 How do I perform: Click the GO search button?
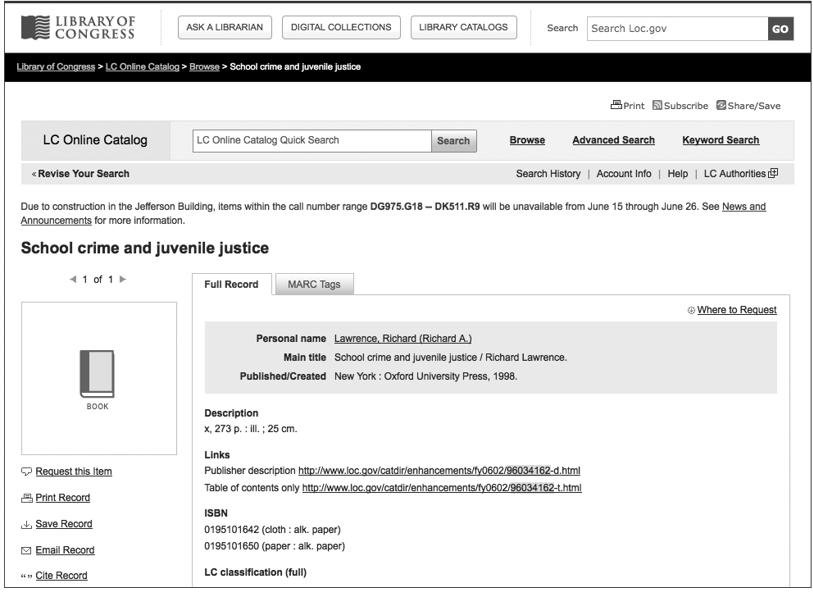point(780,29)
